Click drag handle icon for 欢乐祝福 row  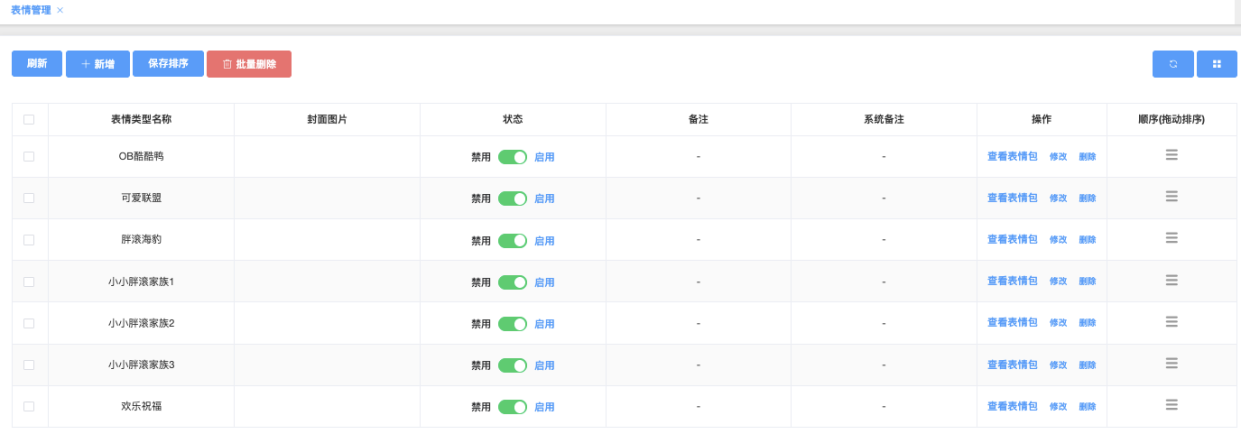[x=1171, y=405]
